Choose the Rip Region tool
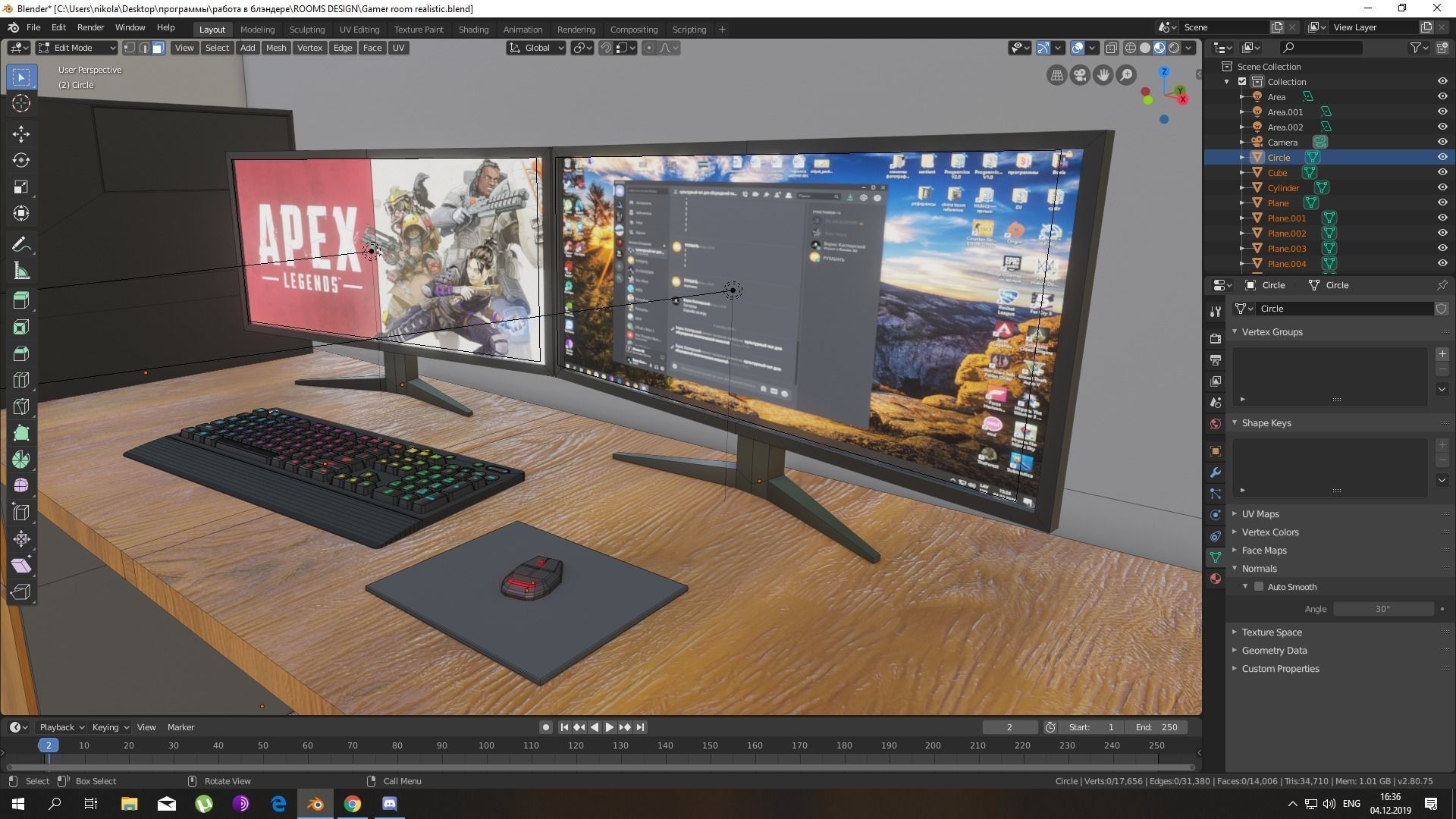Viewport: 1456px width, 819px height. (21, 592)
